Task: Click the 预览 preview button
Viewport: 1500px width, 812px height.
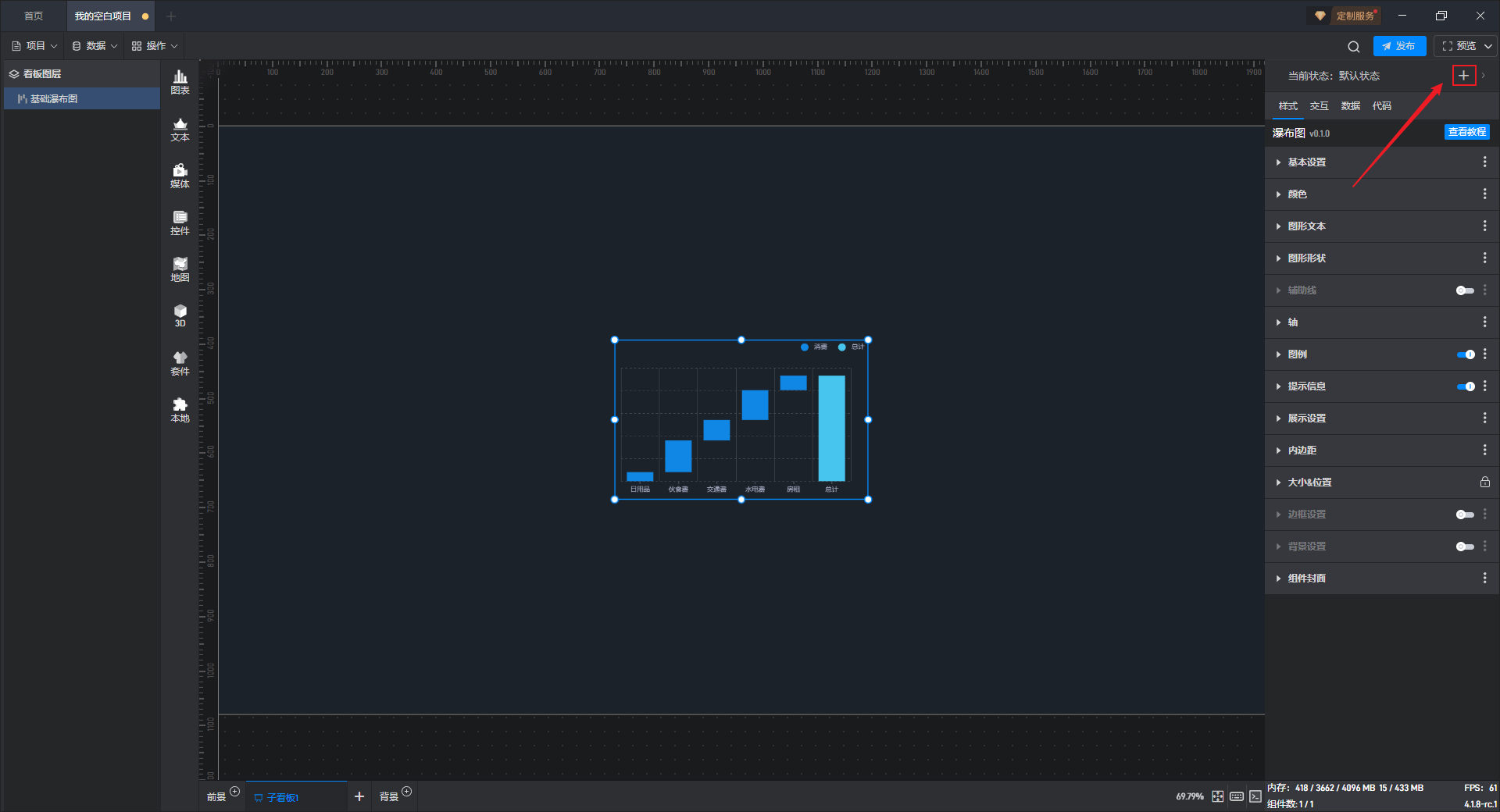Action: (1458, 46)
